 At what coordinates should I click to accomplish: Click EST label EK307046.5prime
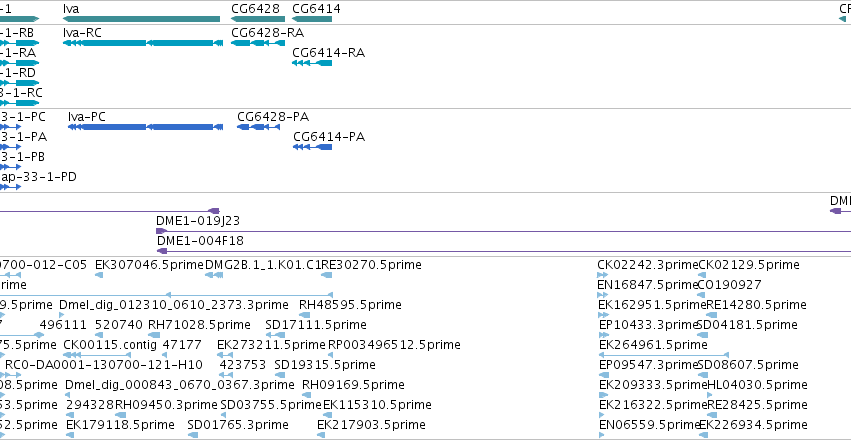(149, 265)
